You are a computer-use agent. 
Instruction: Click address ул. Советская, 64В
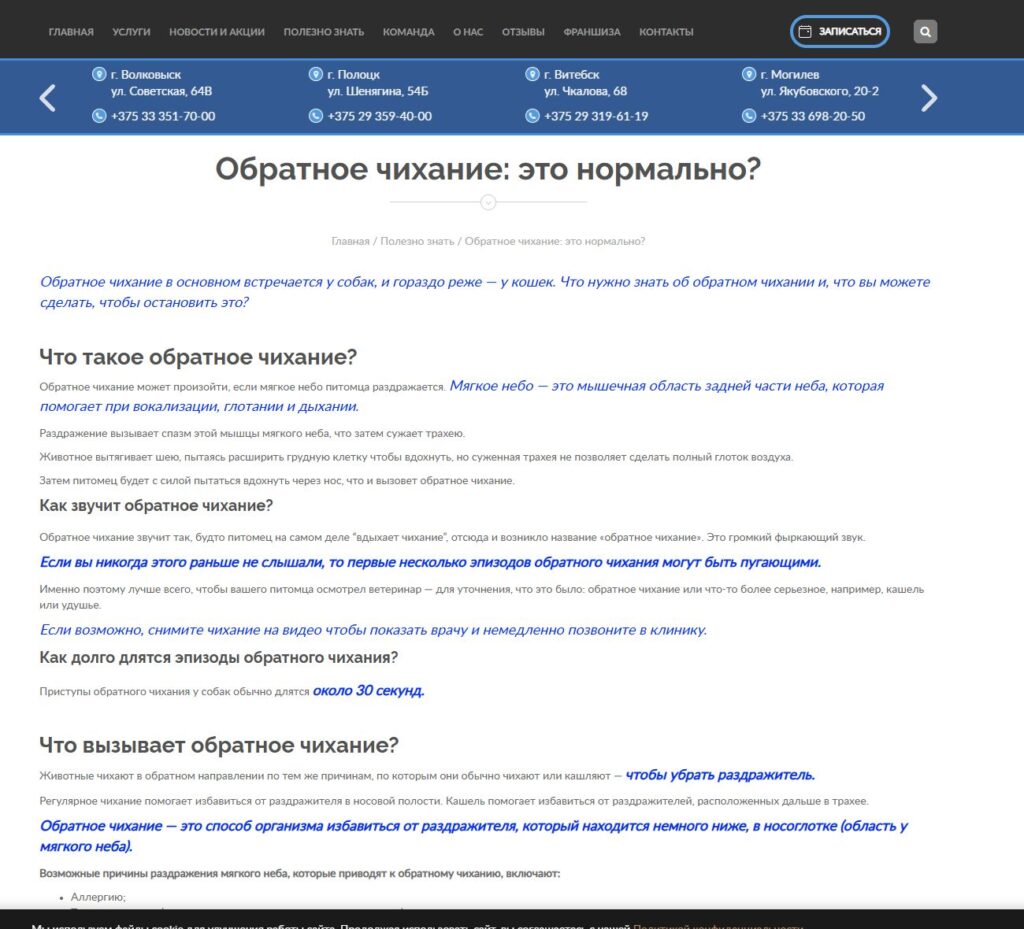tap(161, 91)
